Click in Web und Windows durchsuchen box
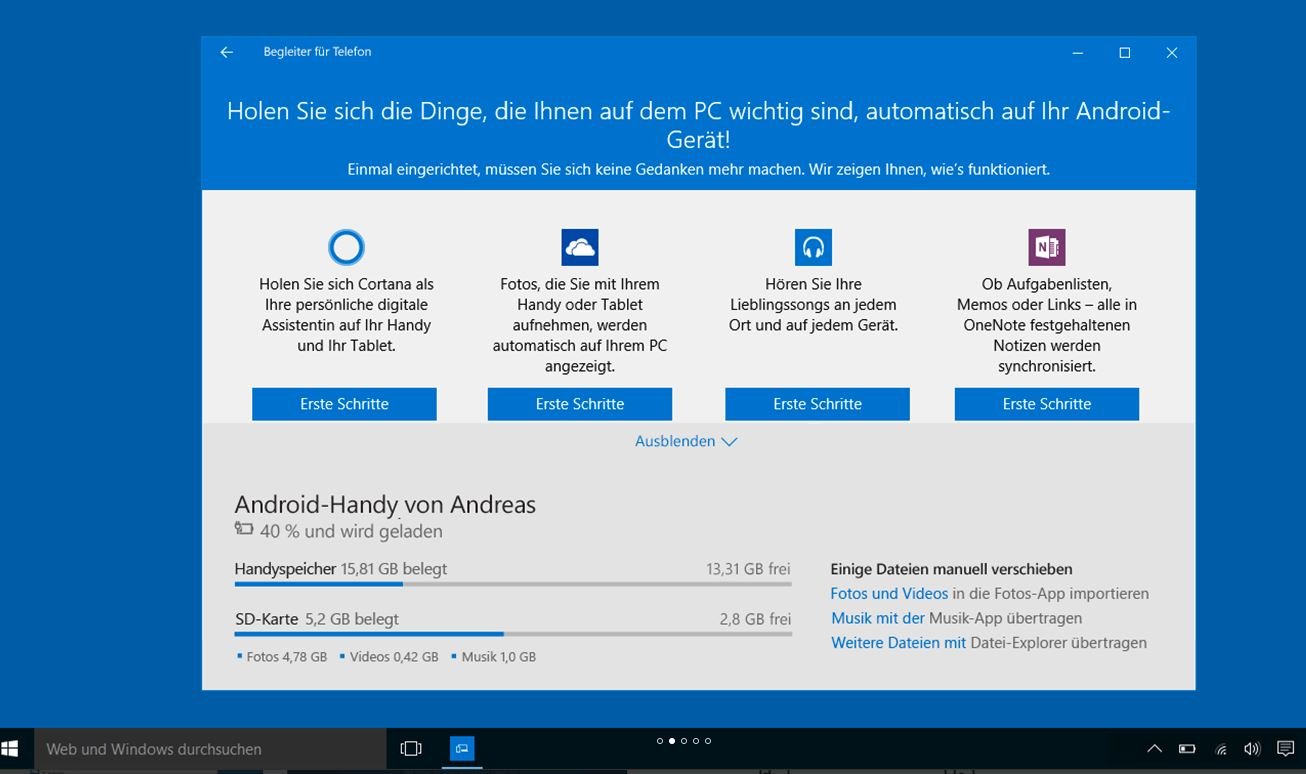1306x774 pixels. pos(210,749)
